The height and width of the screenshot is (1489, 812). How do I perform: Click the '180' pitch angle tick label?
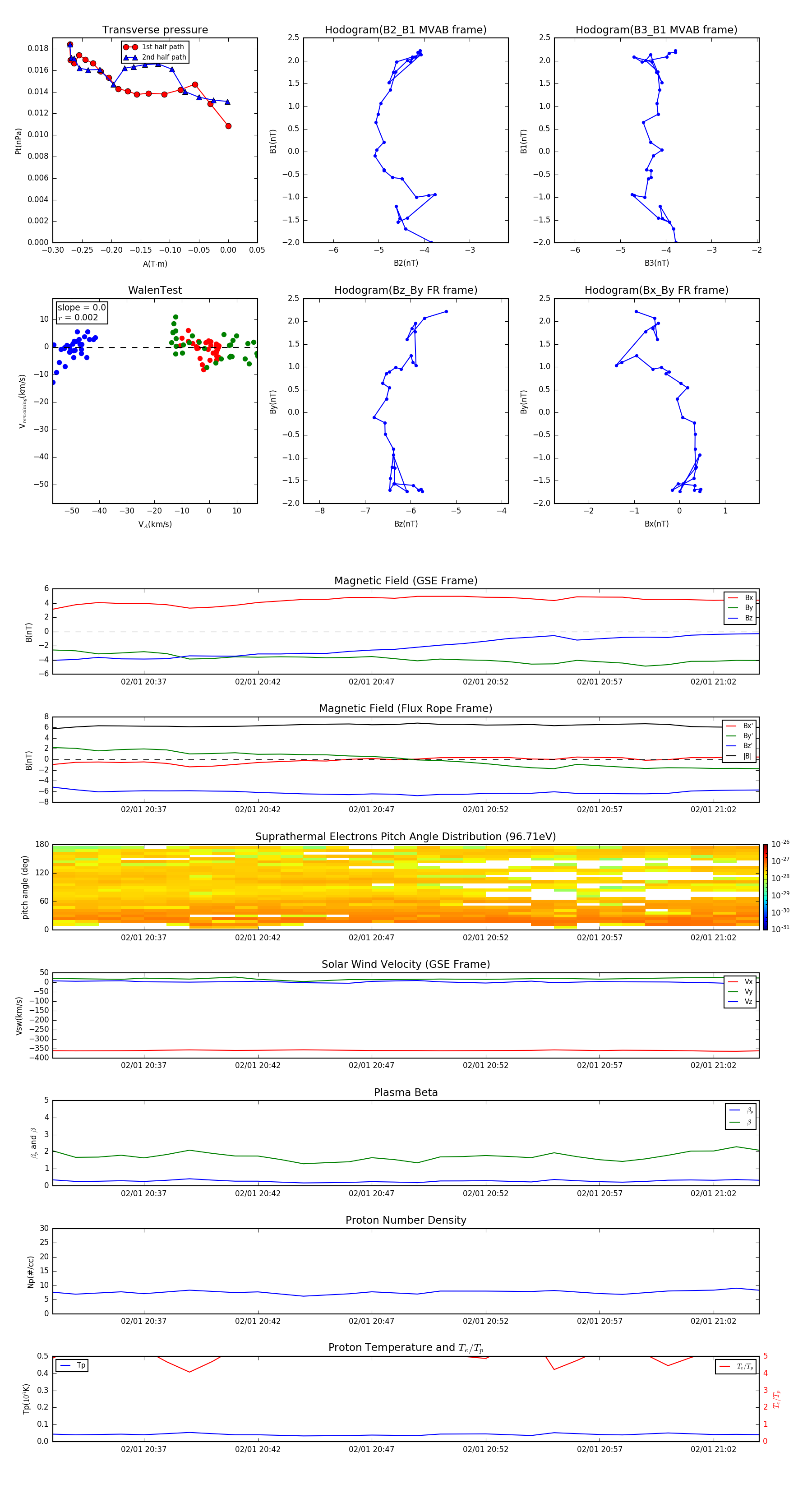pos(42,845)
